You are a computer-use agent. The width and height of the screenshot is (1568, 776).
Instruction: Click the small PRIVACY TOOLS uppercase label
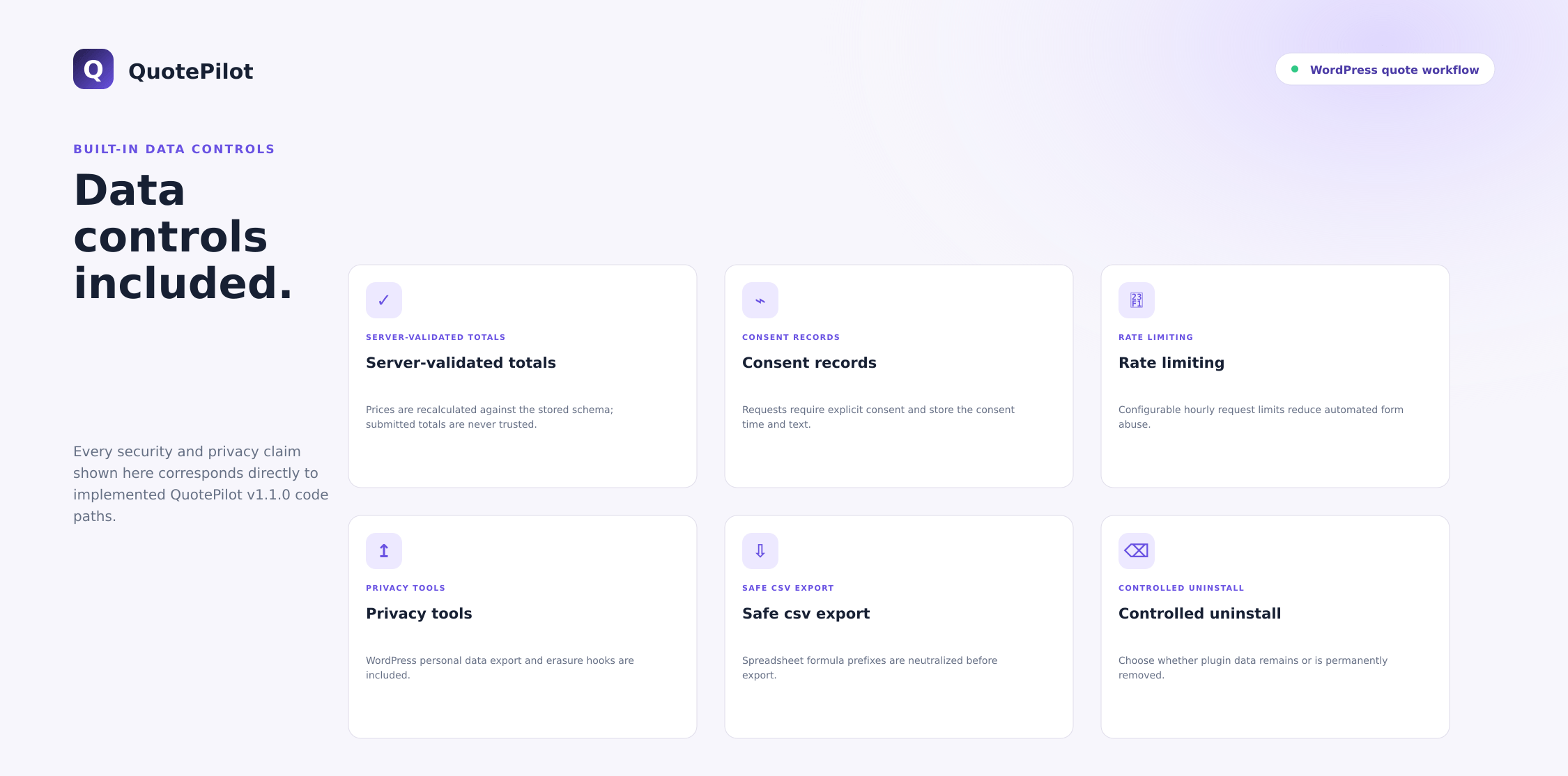[406, 588]
